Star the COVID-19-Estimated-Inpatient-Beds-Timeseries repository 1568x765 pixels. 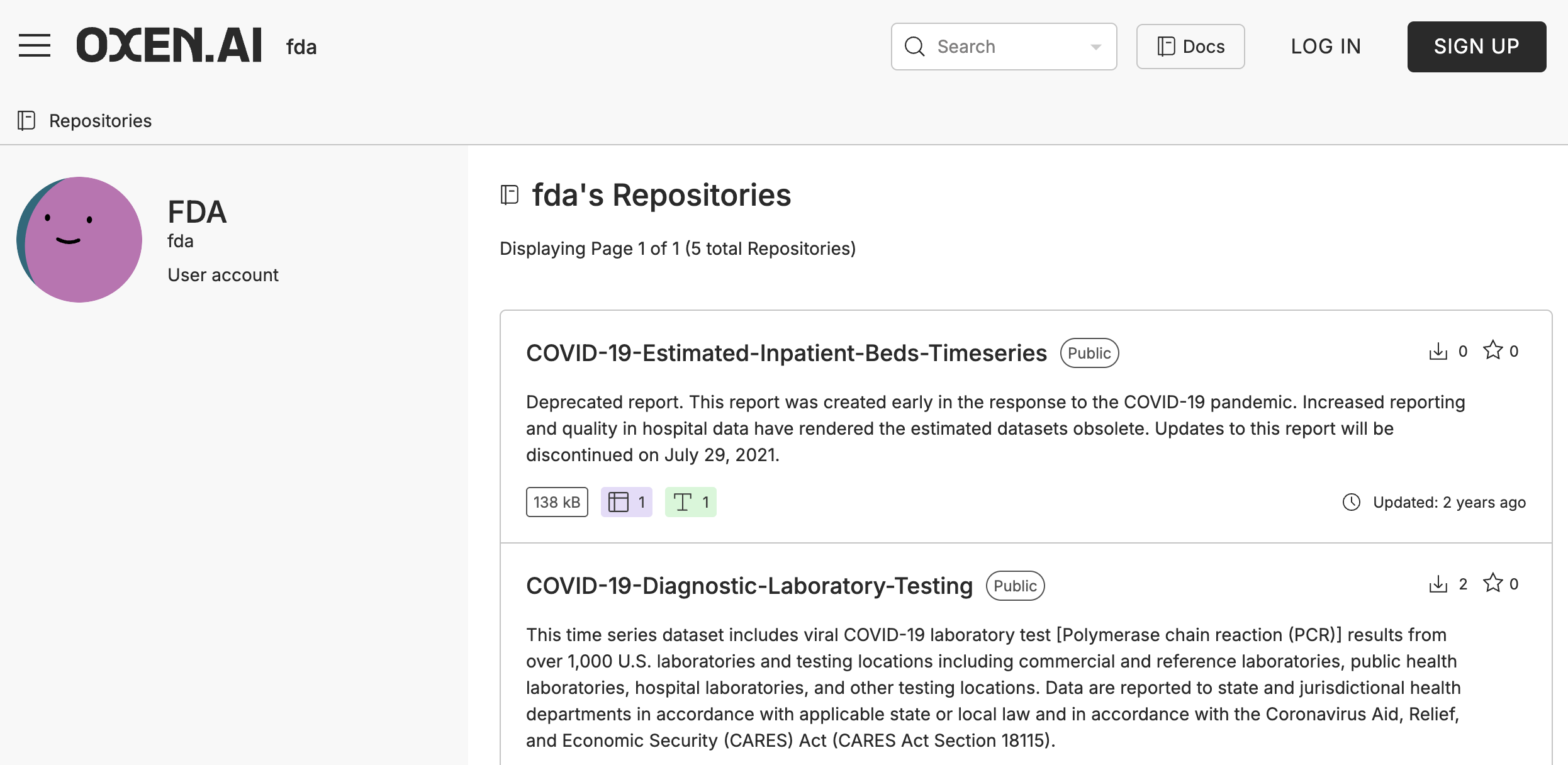(1492, 350)
